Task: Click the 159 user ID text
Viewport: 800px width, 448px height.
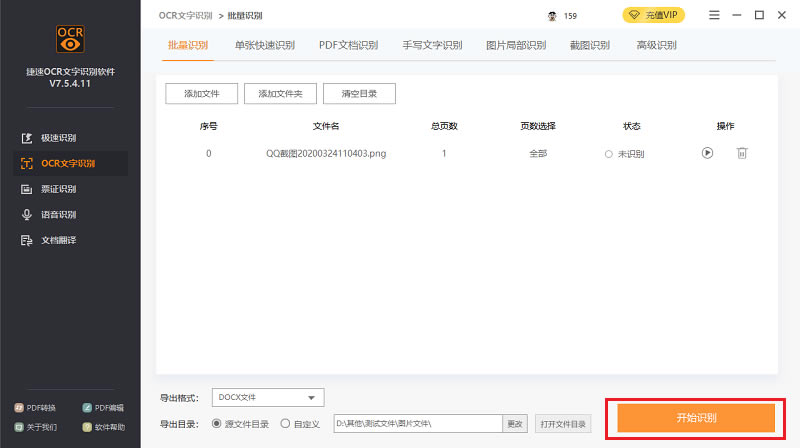Action: click(x=570, y=16)
